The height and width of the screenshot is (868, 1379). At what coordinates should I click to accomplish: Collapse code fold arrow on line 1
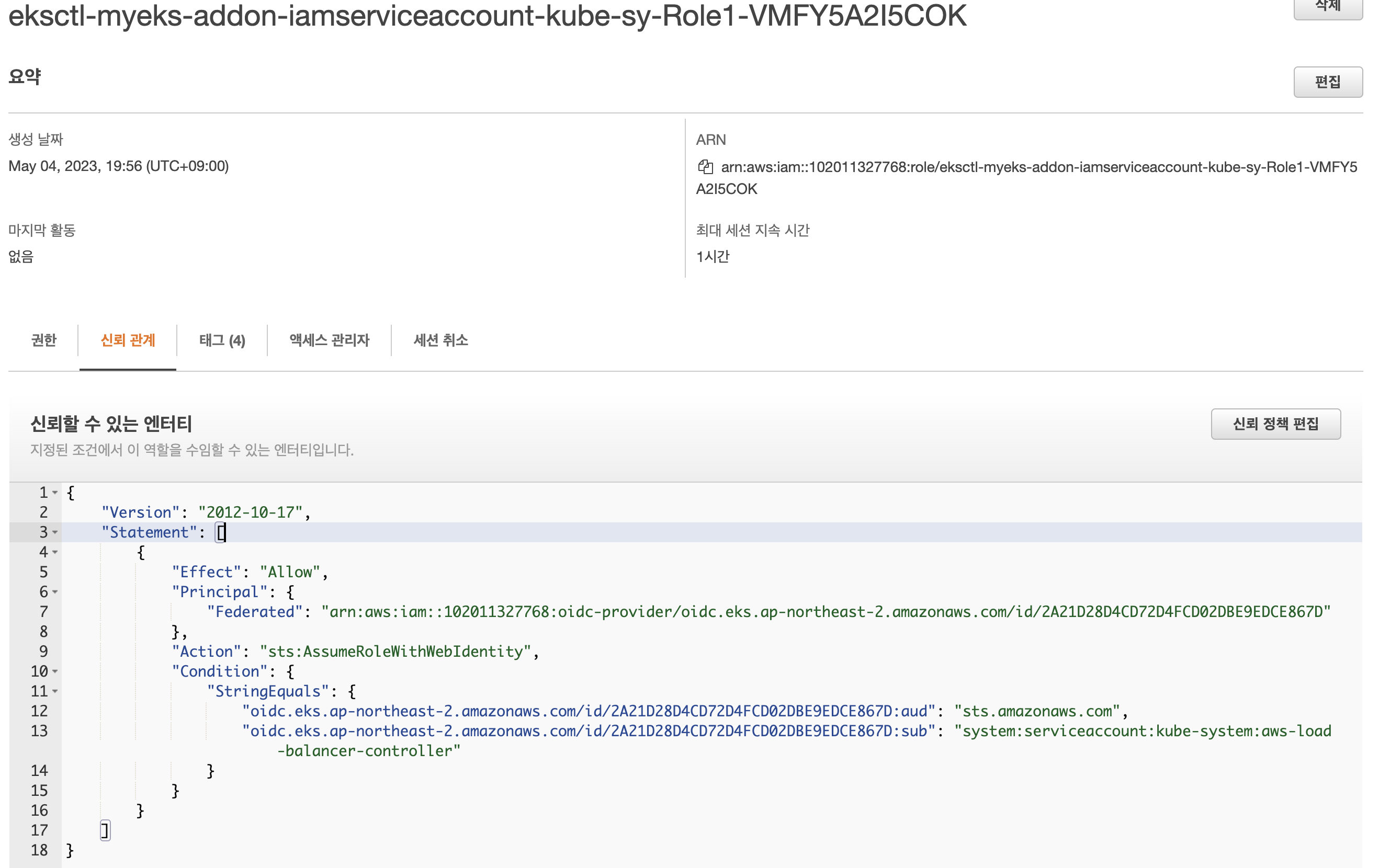(55, 493)
